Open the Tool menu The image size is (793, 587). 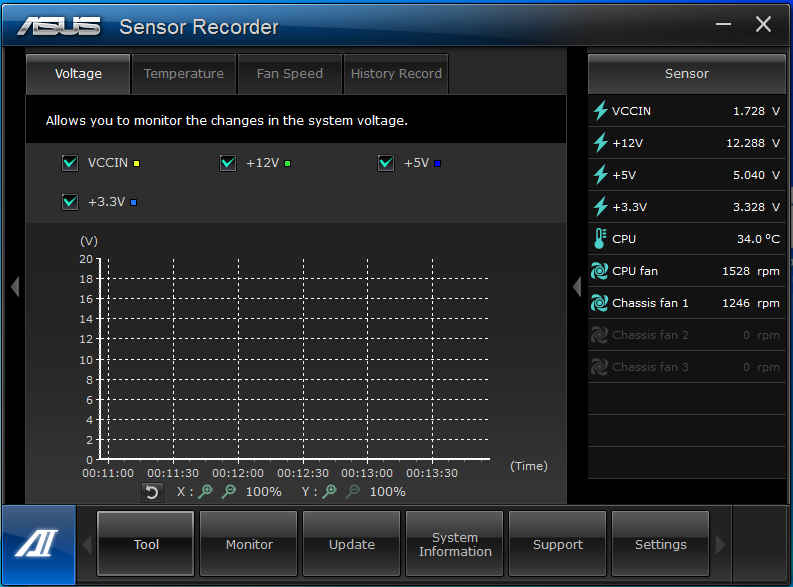click(x=146, y=544)
